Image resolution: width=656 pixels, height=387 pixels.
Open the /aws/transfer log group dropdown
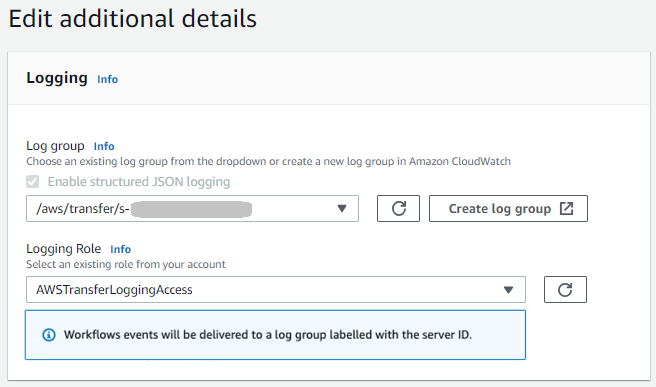coord(192,208)
